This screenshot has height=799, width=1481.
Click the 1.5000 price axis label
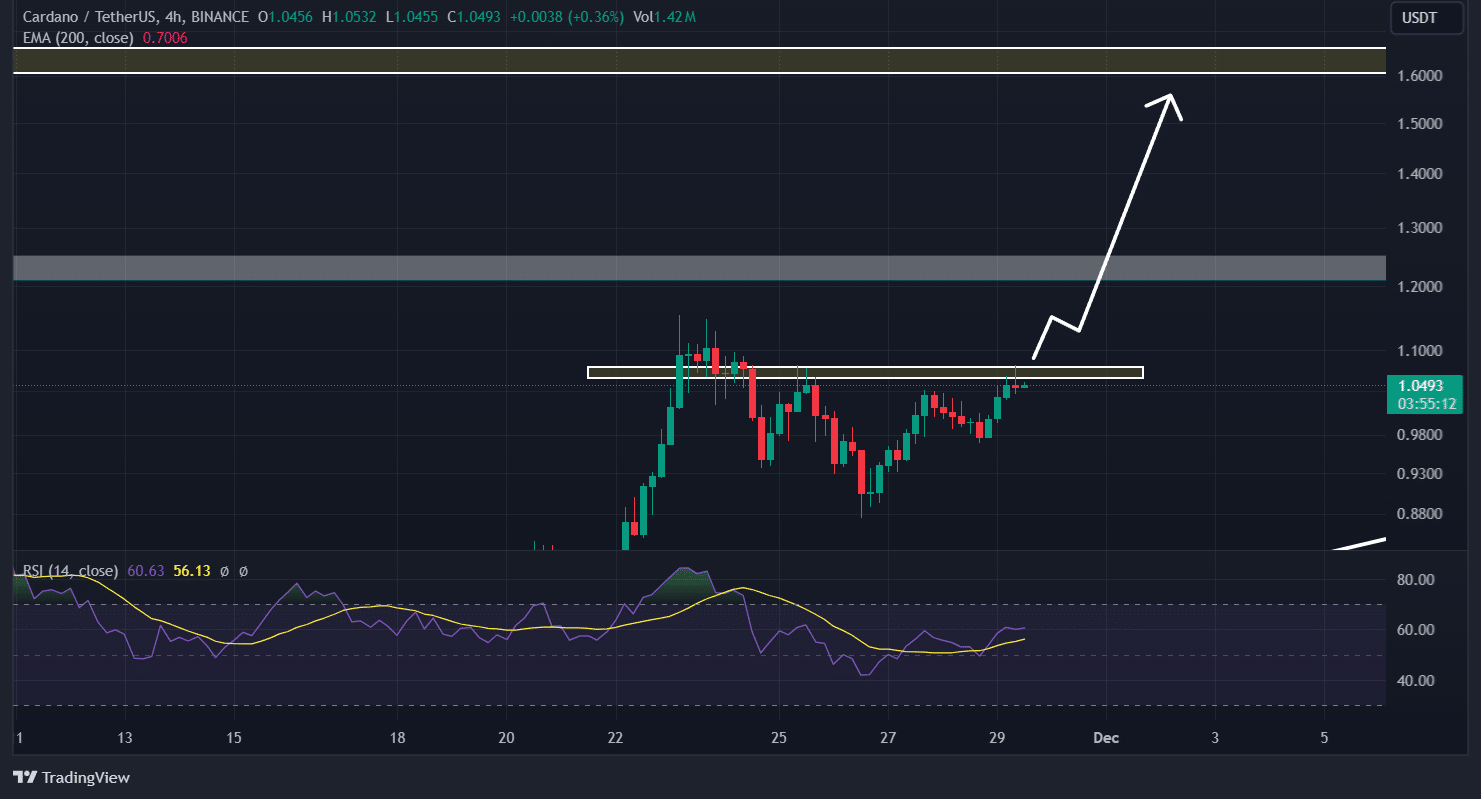click(1419, 123)
